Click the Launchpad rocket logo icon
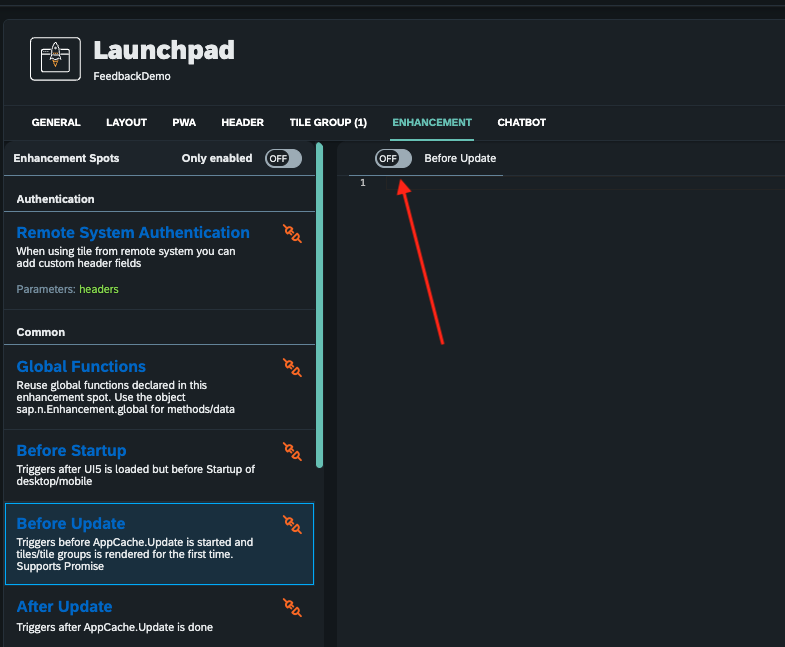The image size is (785, 647). 55,59
